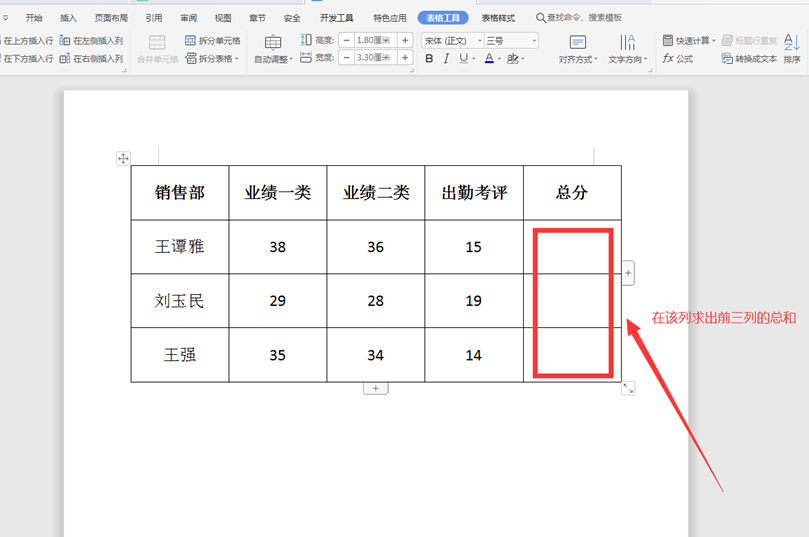
Task: Open the Auto Adjust dropdown
Action: [273, 50]
